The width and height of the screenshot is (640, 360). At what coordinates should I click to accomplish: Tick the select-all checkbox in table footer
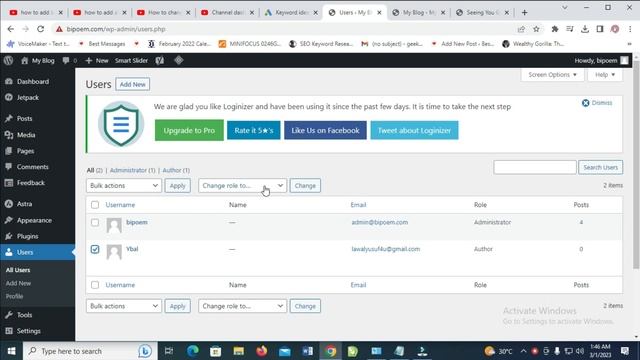pyautogui.click(x=95, y=285)
